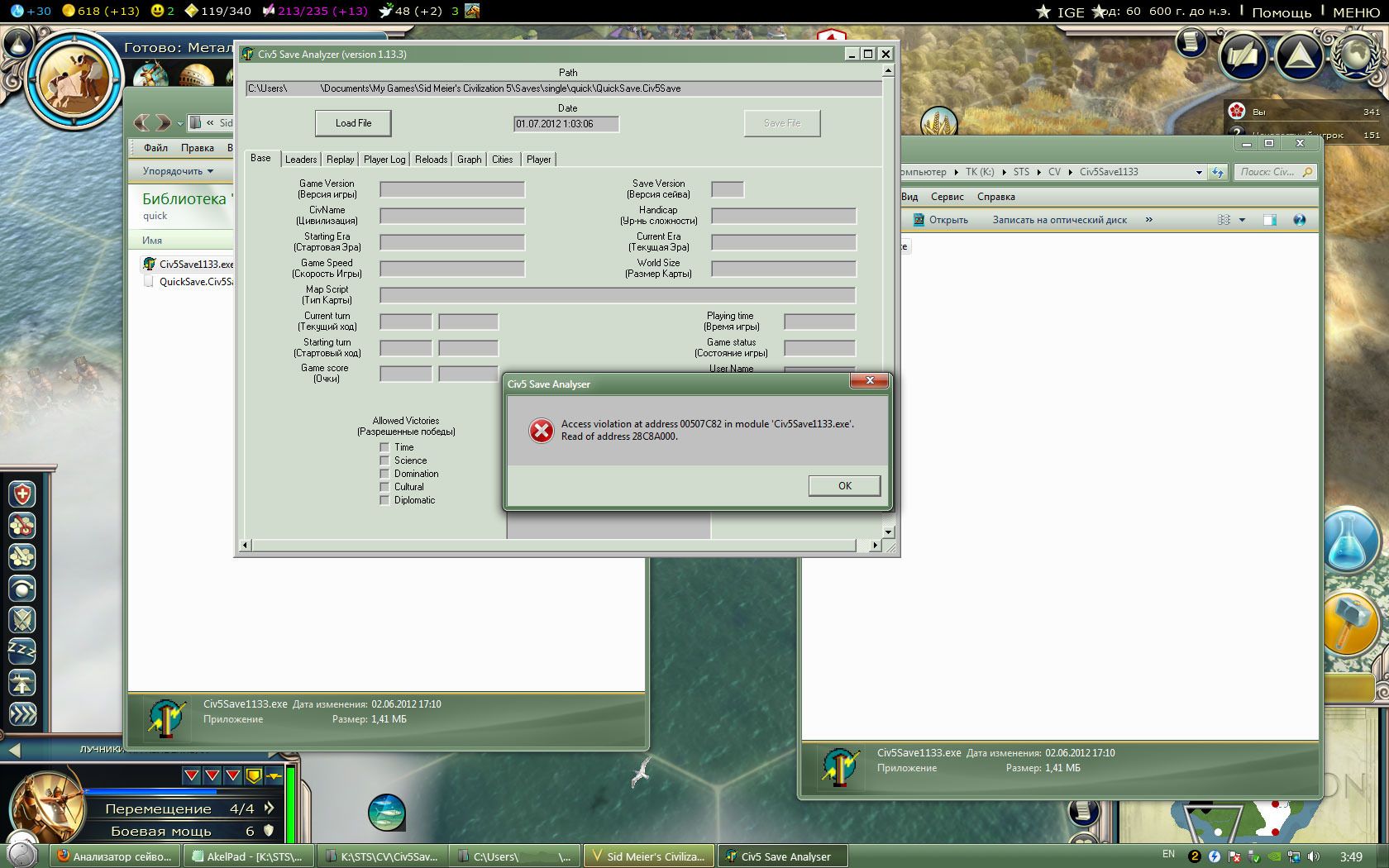1389x868 pixels.
Task: Expand the Упорядочить dropdown menu
Action: pyautogui.click(x=178, y=171)
